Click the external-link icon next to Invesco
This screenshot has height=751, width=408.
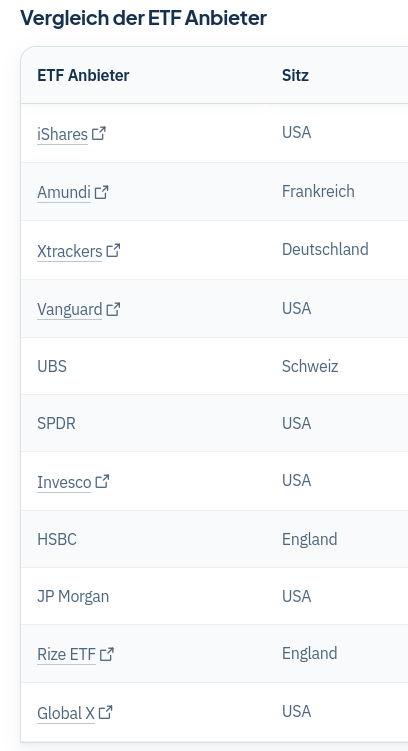click(x=102, y=481)
